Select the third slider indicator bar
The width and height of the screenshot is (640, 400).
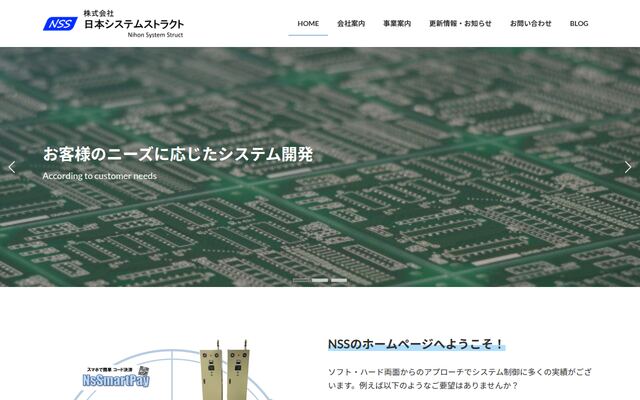pyautogui.click(x=339, y=280)
